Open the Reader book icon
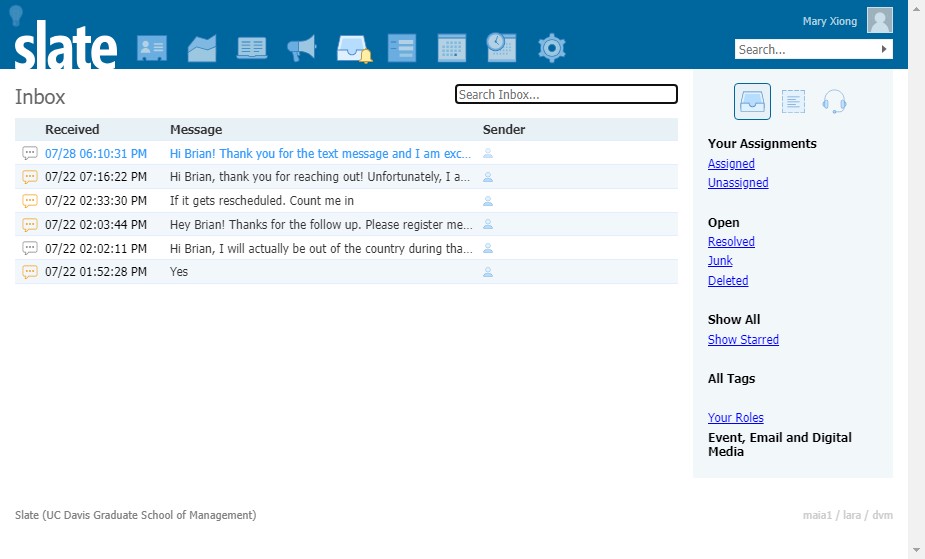Image resolution: width=925 pixels, height=559 pixels. pos(252,48)
